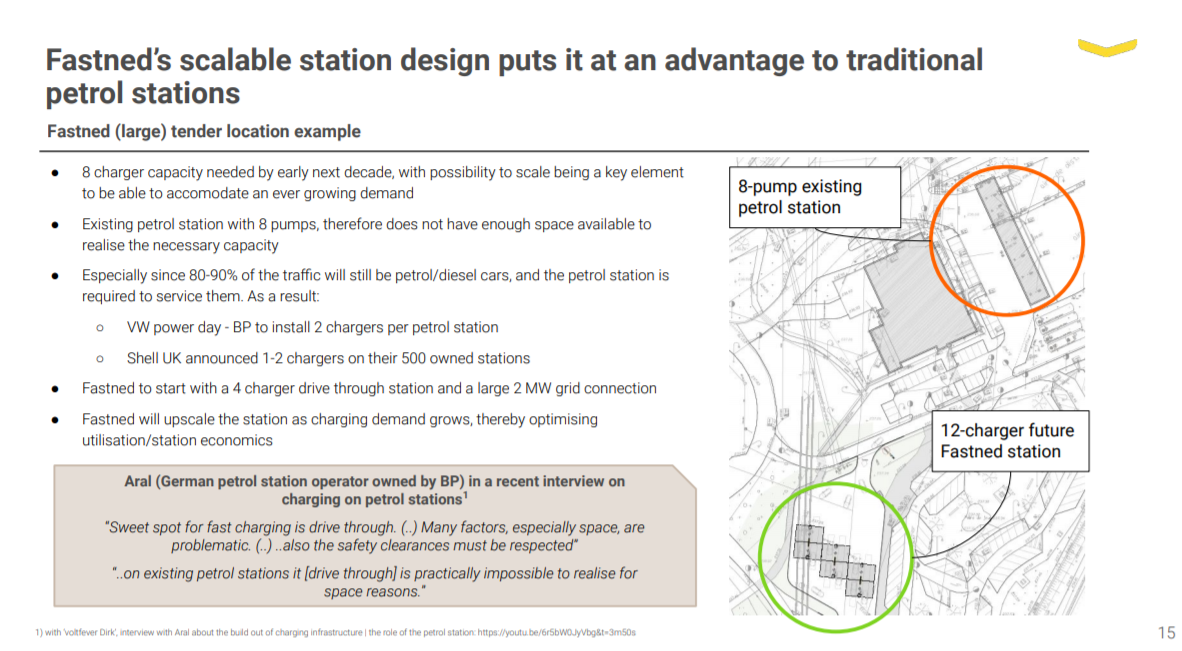Screen dimensions: 1182x651
Task: Click bullet 'Especially since 80-90% of the traffic'
Action: coord(375,286)
